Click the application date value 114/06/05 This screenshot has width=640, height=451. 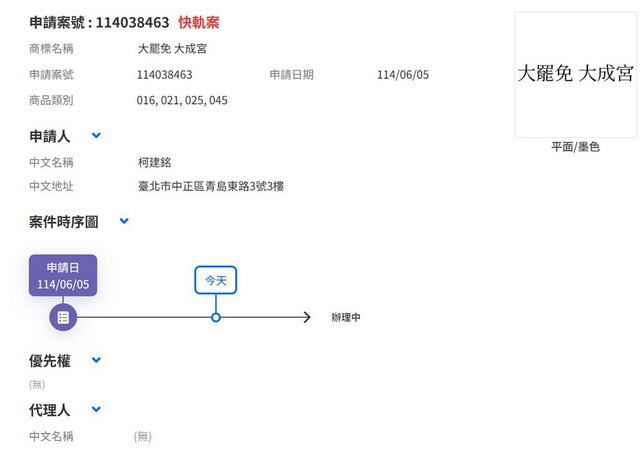click(403, 75)
